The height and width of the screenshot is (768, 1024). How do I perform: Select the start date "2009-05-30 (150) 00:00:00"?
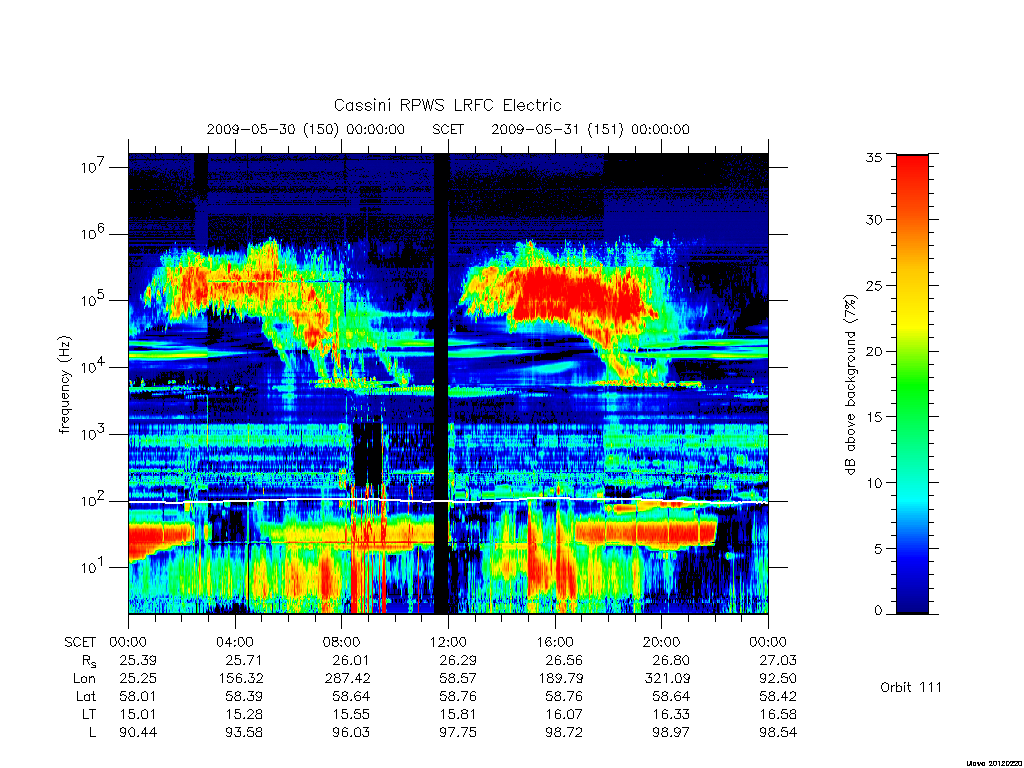pyautogui.click(x=306, y=129)
